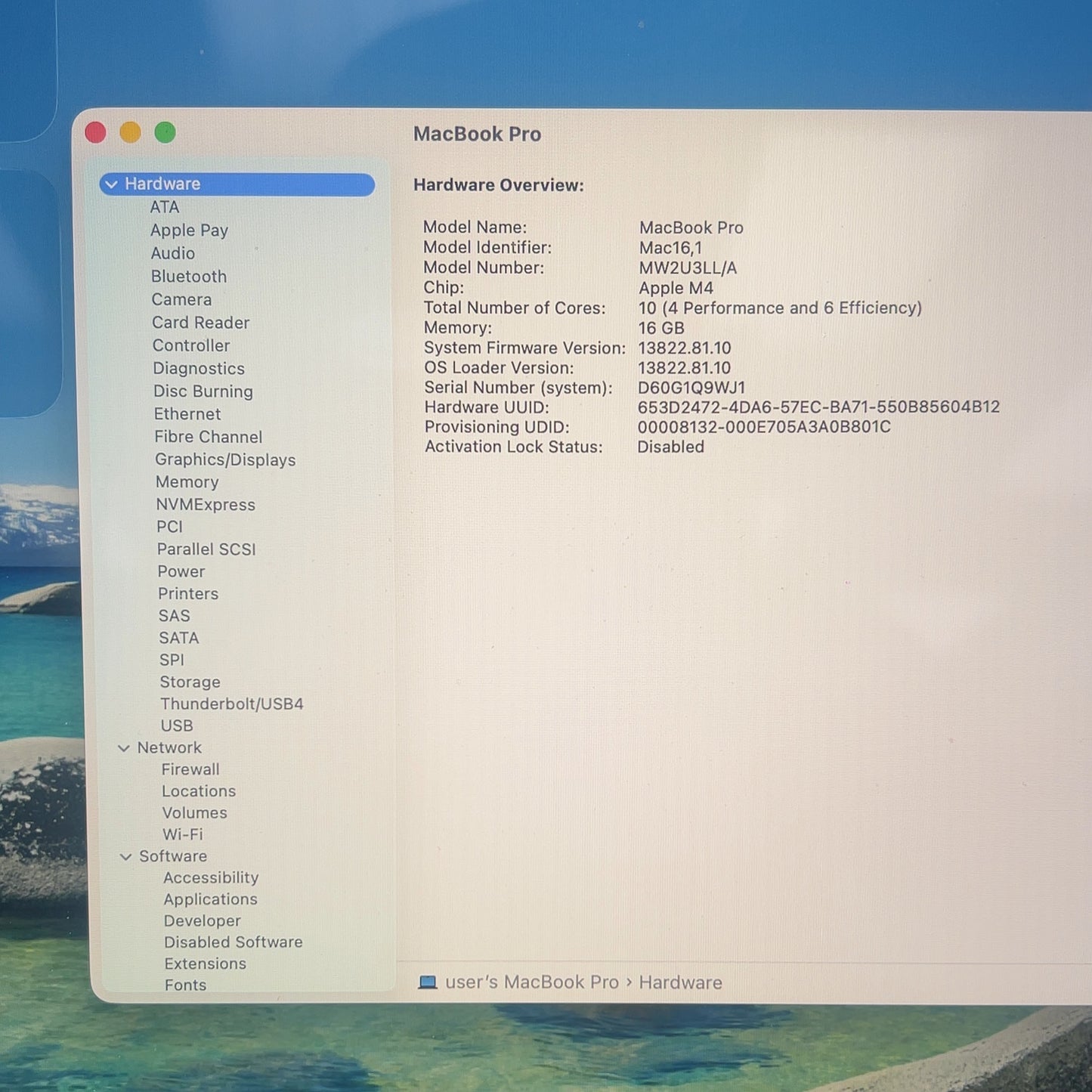The height and width of the screenshot is (1092, 1092).
Task: Select ATA in the sidebar
Action: (165, 207)
